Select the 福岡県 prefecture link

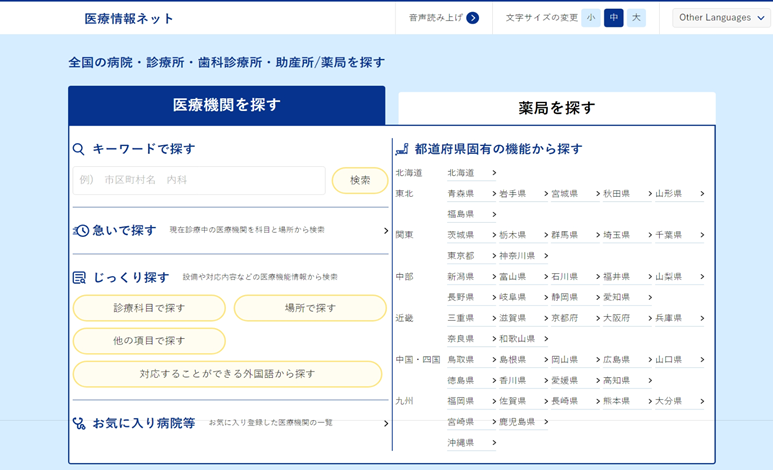[472, 401]
